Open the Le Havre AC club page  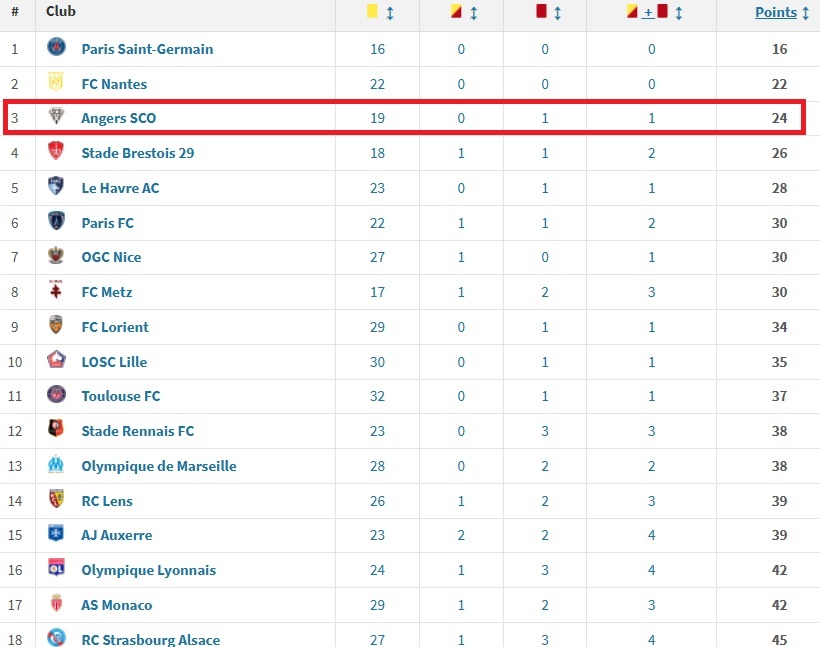[x=120, y=188]
